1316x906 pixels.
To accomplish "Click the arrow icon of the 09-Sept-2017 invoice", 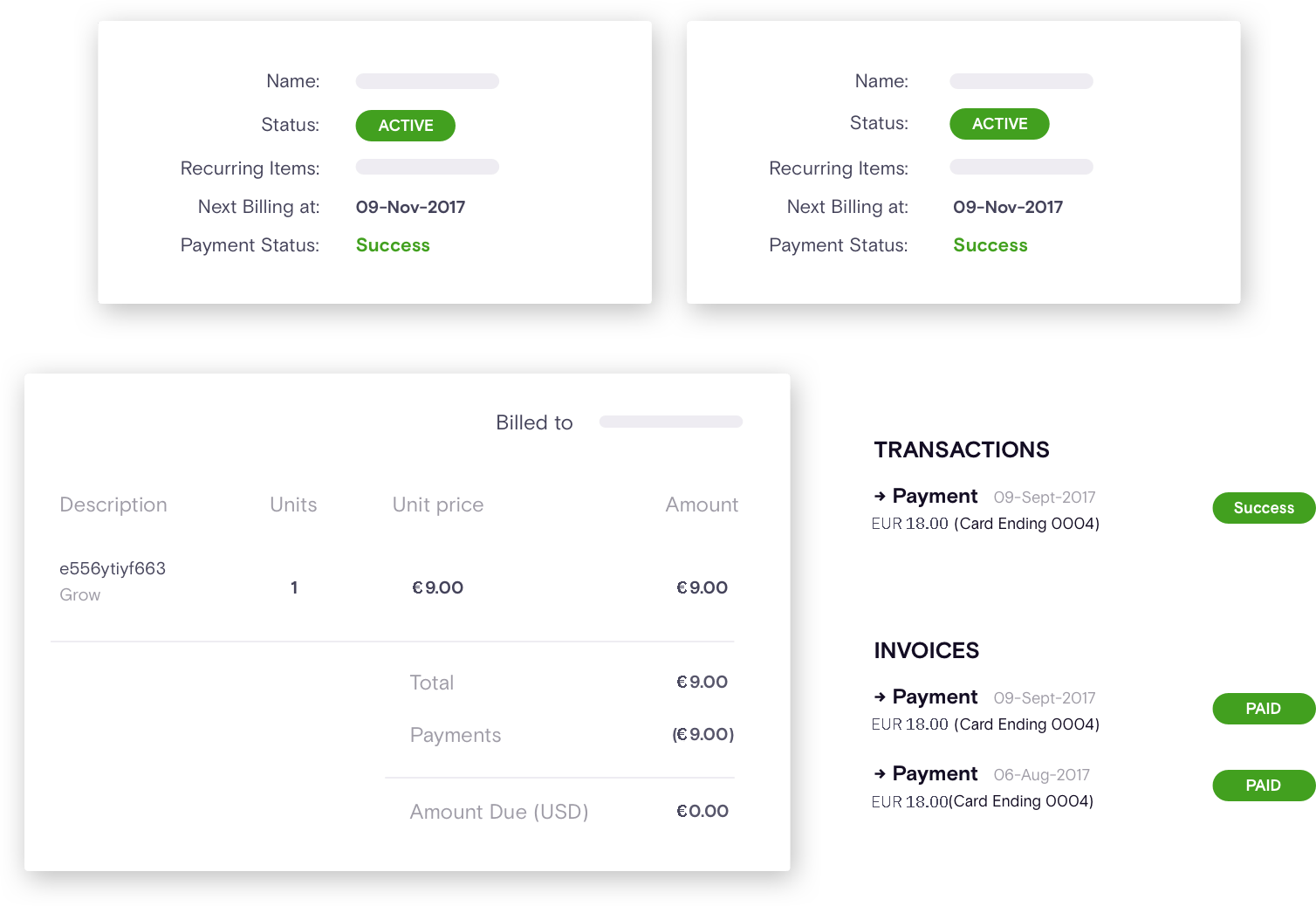I will point(880,697).
